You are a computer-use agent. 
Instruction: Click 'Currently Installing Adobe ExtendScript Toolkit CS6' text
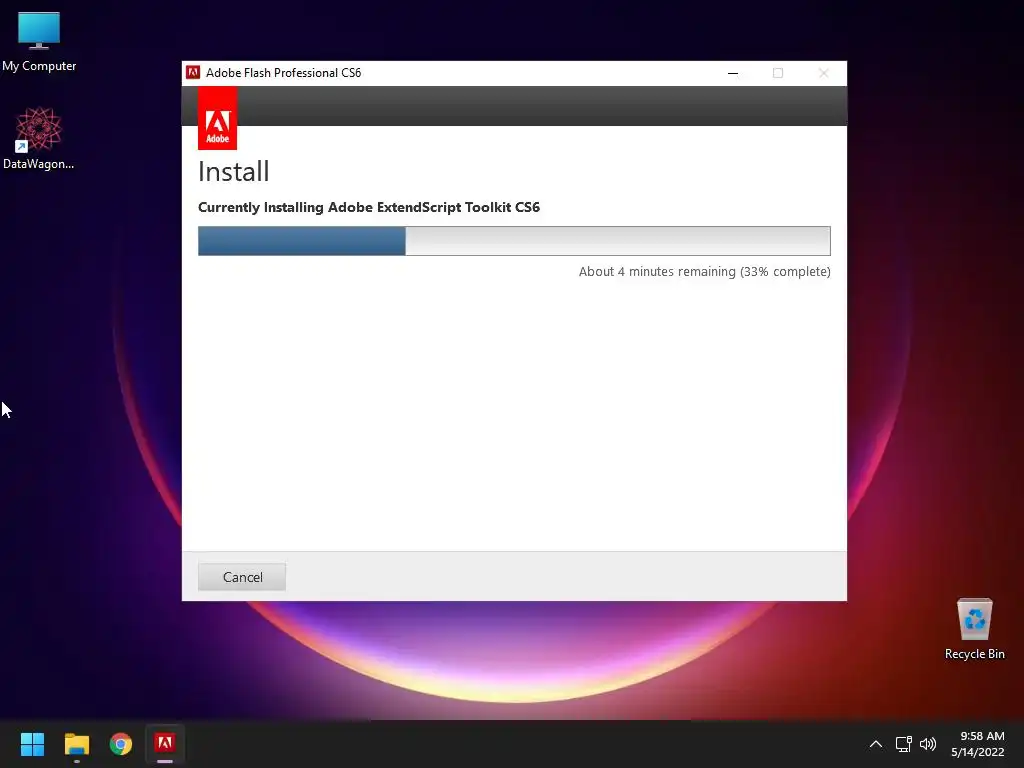369,208
